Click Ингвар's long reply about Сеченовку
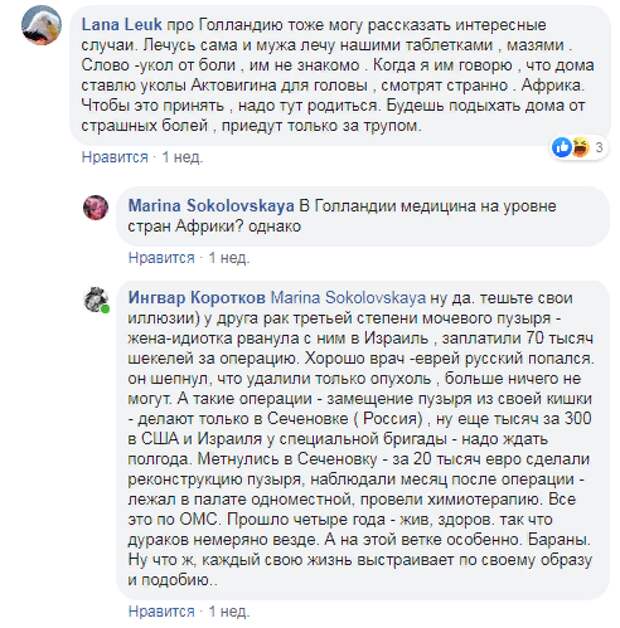Image resolution: width=620 pixels, height=628 pixels. (x=360, y=439)
